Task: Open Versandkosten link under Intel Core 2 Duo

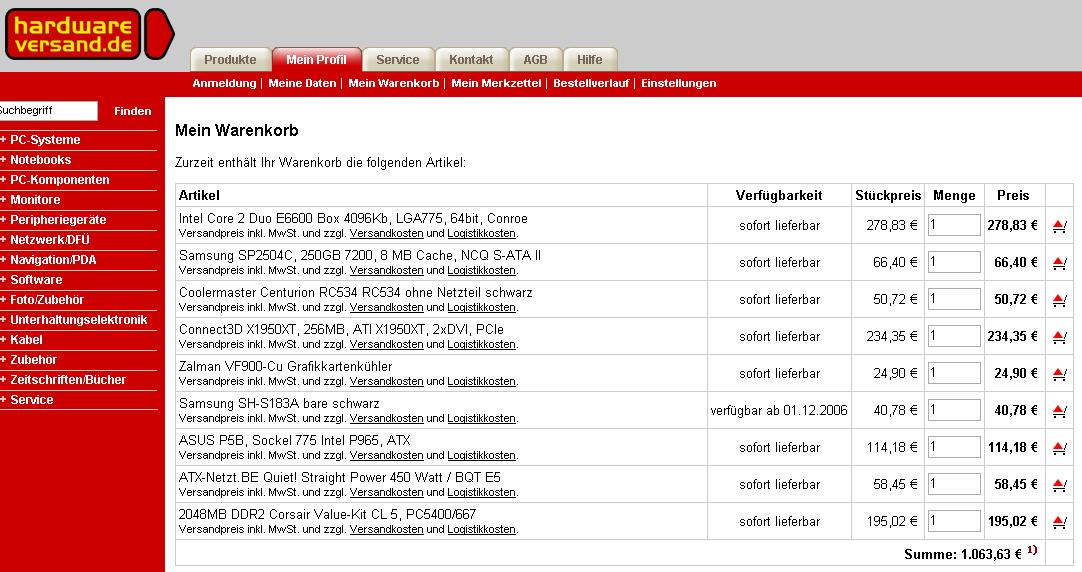Action: click(x=386, y=234)
